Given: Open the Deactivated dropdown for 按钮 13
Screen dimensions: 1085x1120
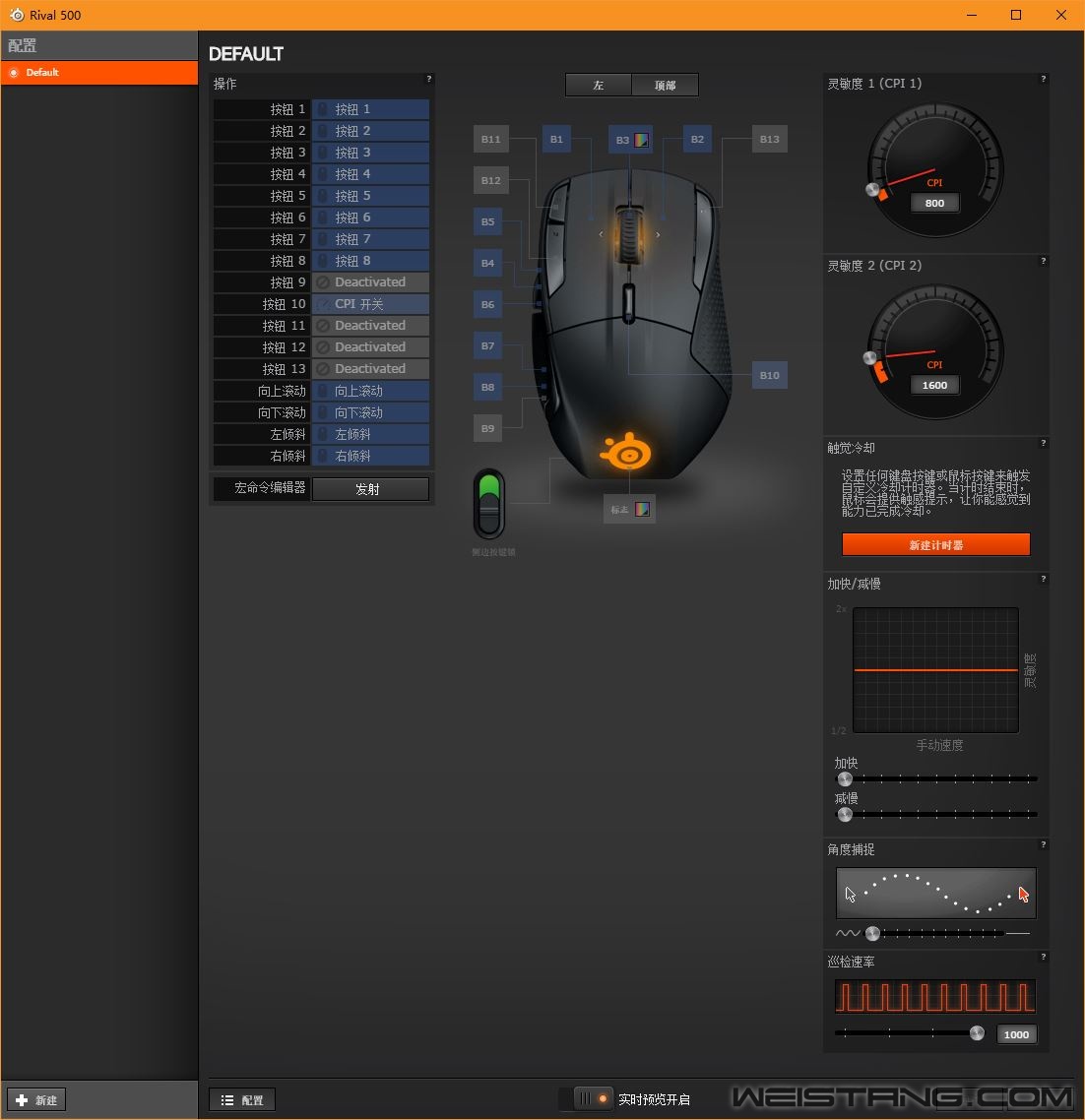Looking at the screenshot, I should 371,368.
